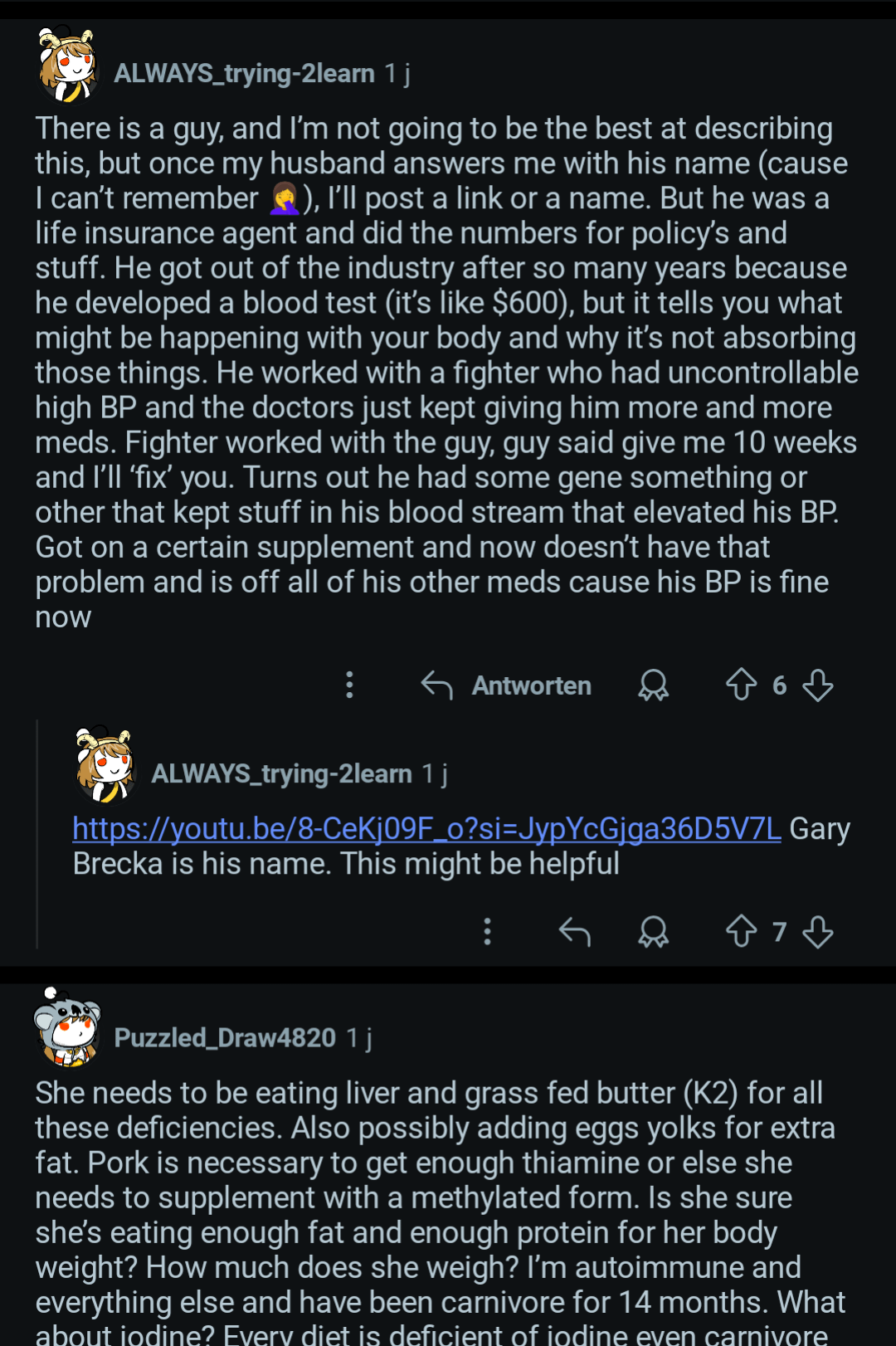This screenshot has width=896, height=1346.
Task: Open three-dot menu on first comment
Action: coord(349,685)
